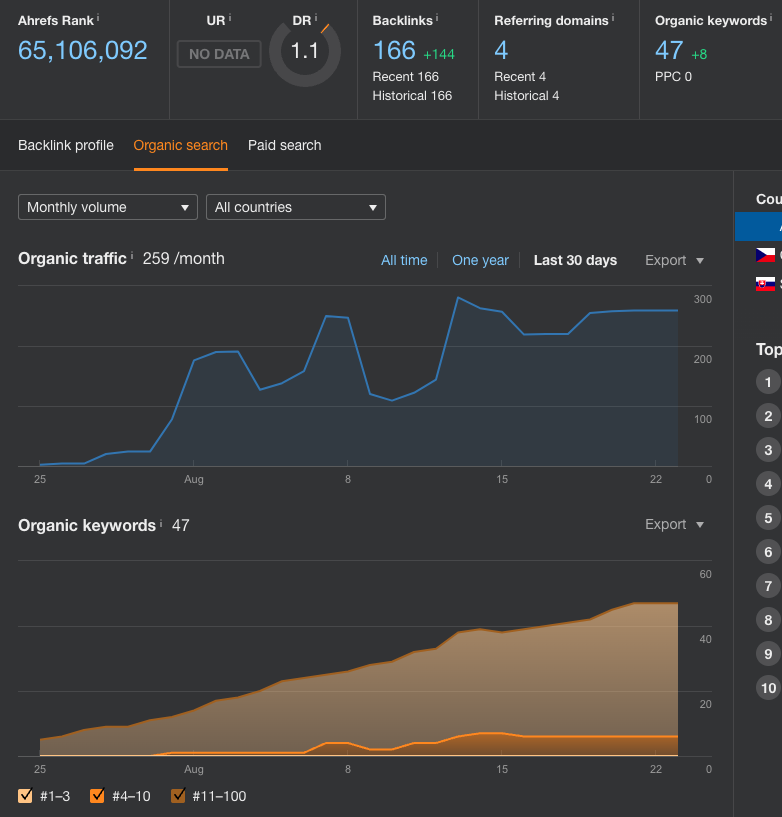This screenshot has height=817, width=782.
Task: Click the info icon next to DR
Action: pyautogui.click(x=317, y=18)
